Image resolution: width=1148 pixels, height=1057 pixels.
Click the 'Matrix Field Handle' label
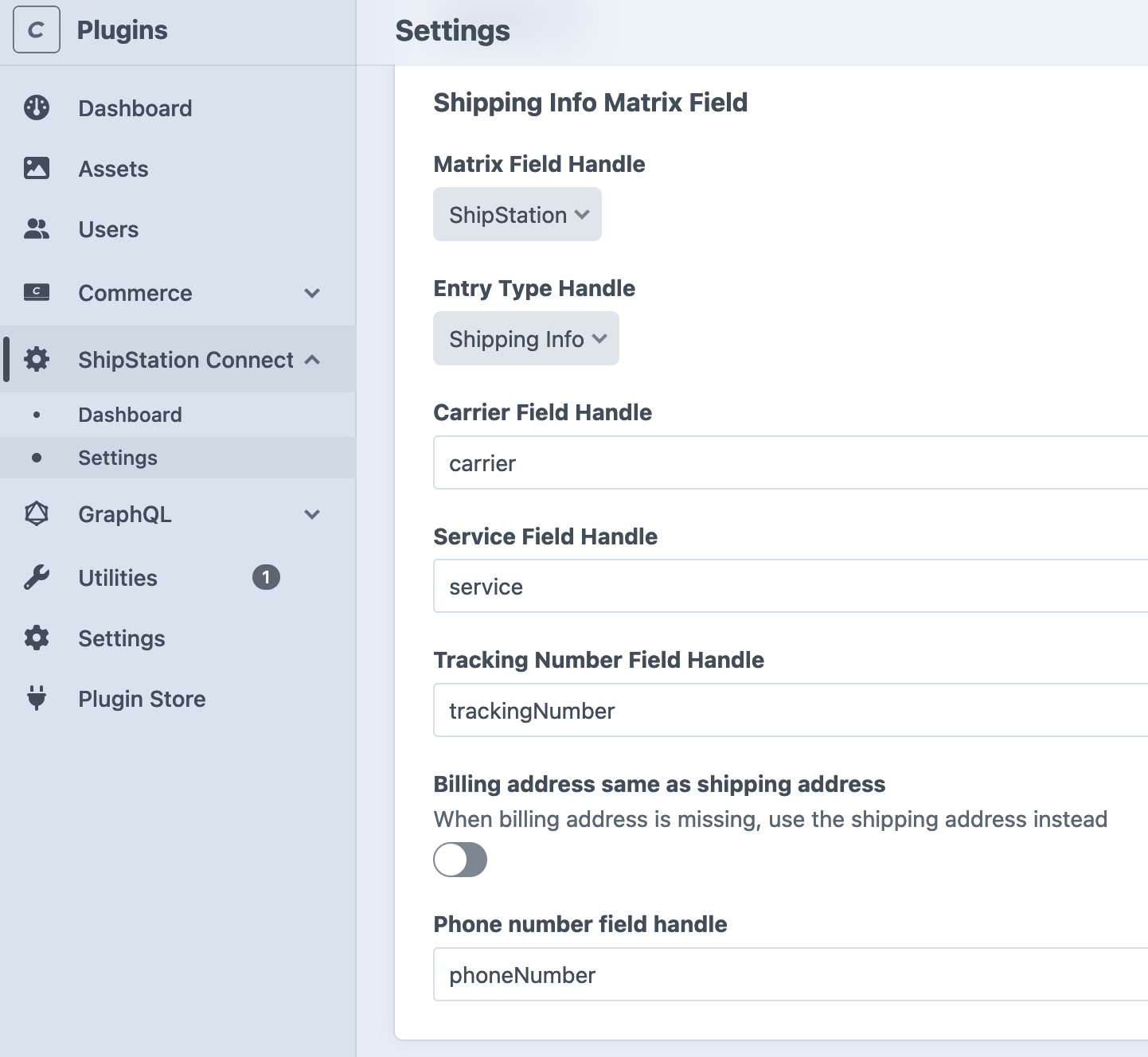539,164
